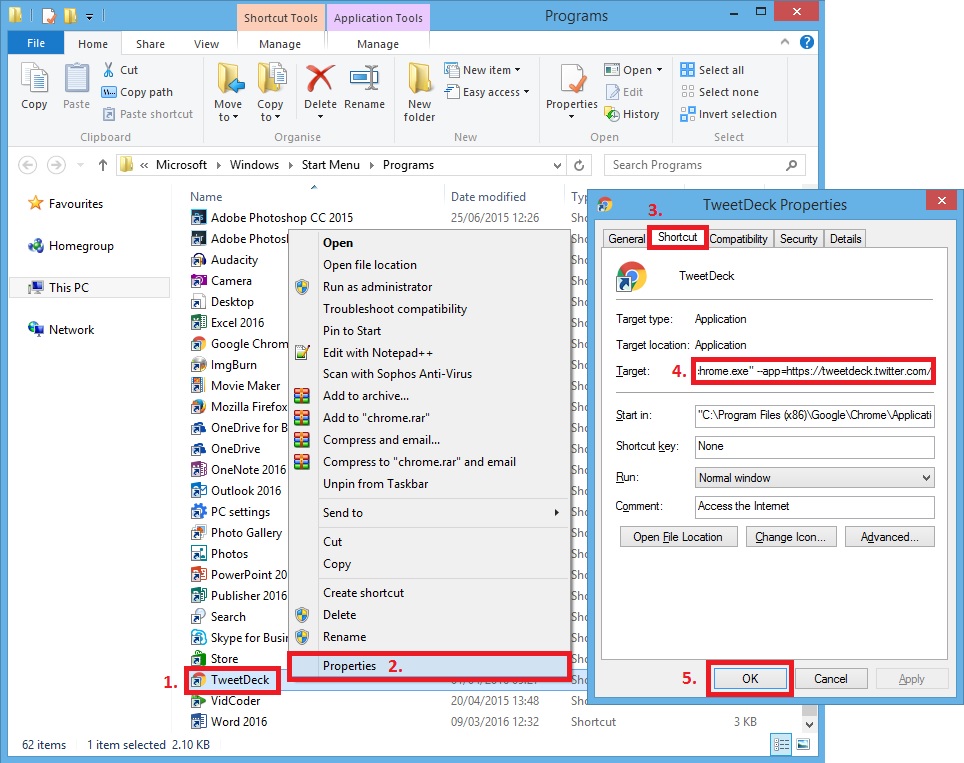Switch to large icons view in status bar
Viewport: 964px width, 763px height.
(803, 745)
